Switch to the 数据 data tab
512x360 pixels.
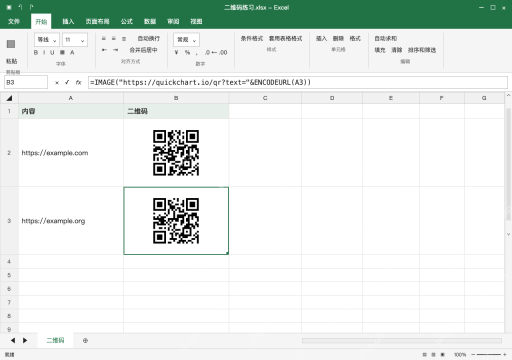[150, 22]
